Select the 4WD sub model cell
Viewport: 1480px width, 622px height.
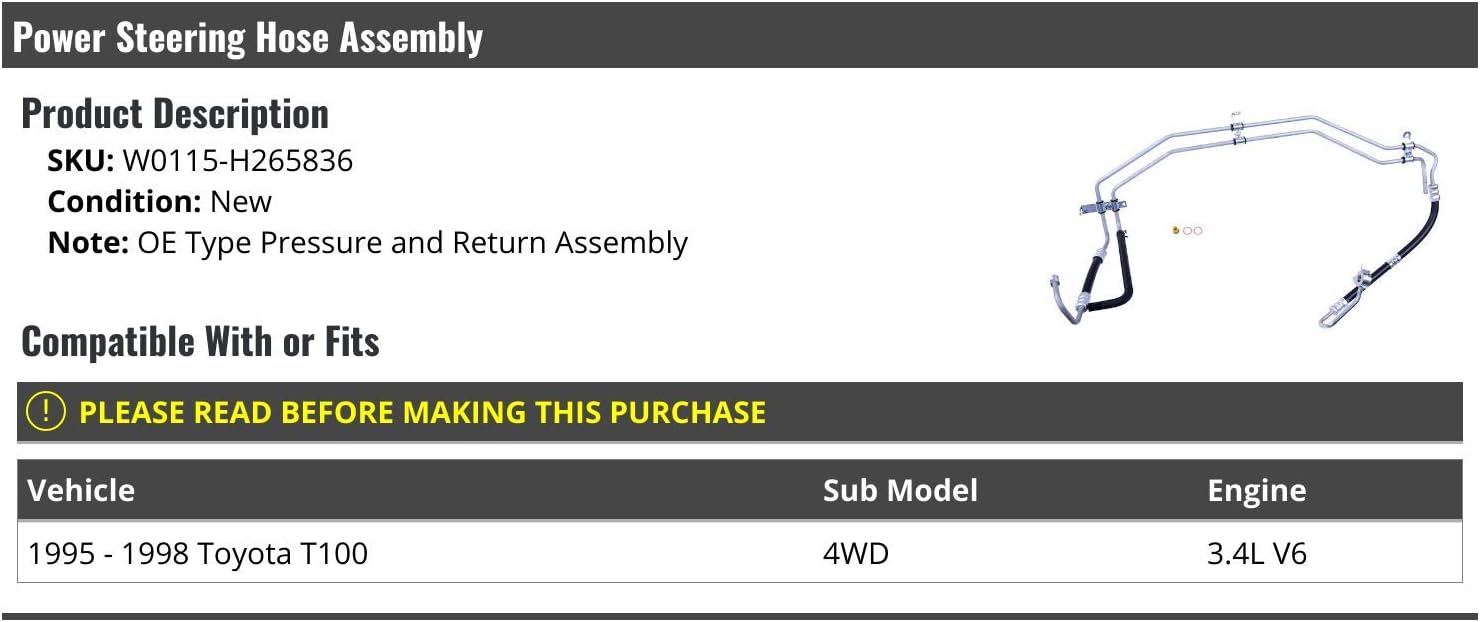coord(855,553)
